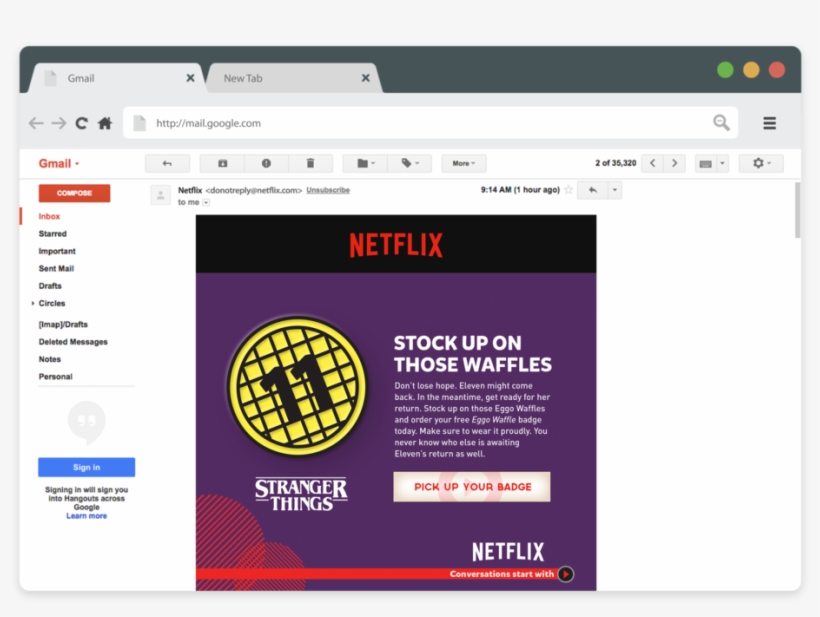
Task: Open the Deleted Messages label
Action: pos(73,341)
